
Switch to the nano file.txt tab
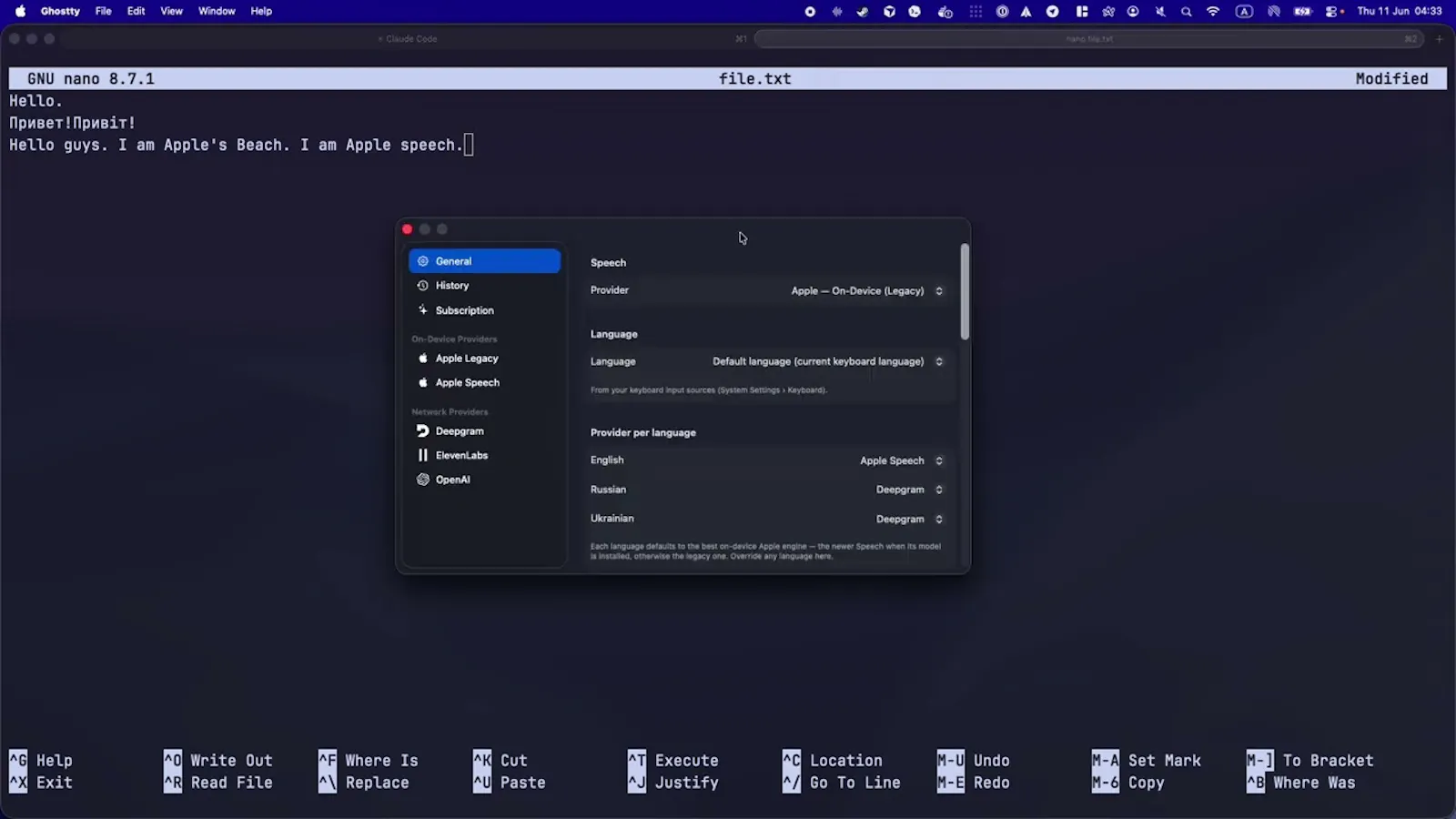click(x=1089, y=39)
